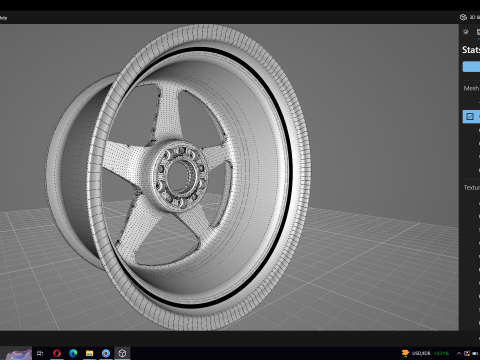Open the Help menu
The image size is (480, 360).
3,18
